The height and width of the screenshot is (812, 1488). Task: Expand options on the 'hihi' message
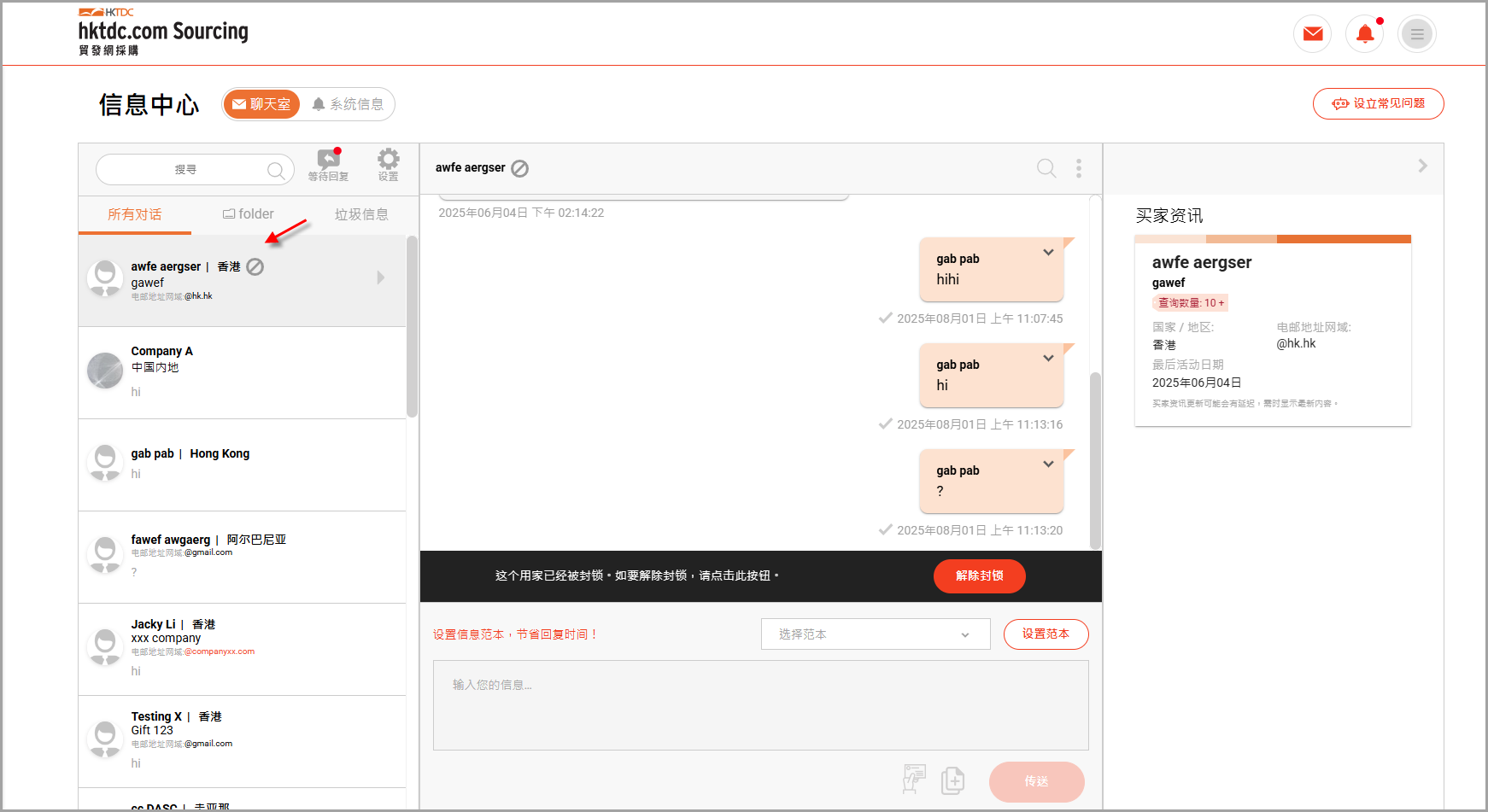pos(1048,253)
